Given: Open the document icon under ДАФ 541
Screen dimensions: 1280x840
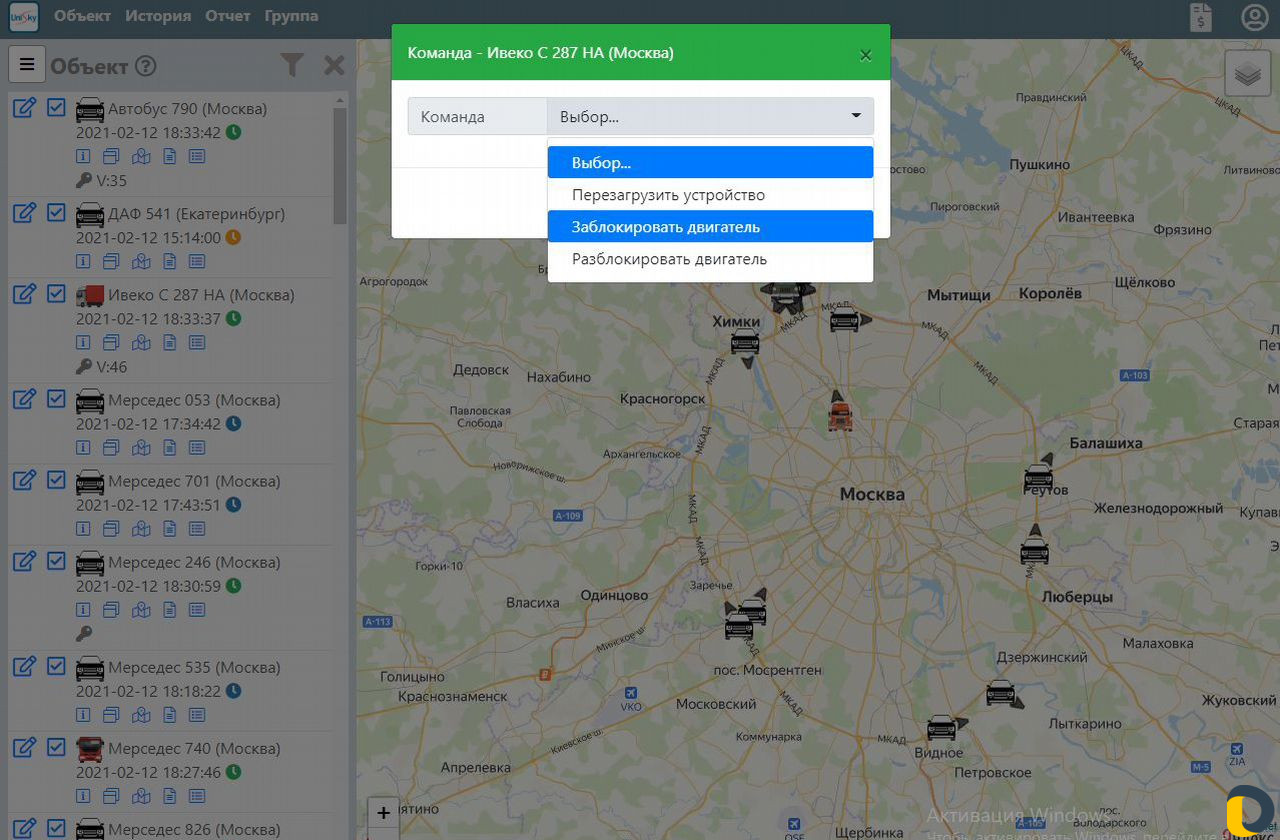Looking at the screenshot, I should pos(170,262).
